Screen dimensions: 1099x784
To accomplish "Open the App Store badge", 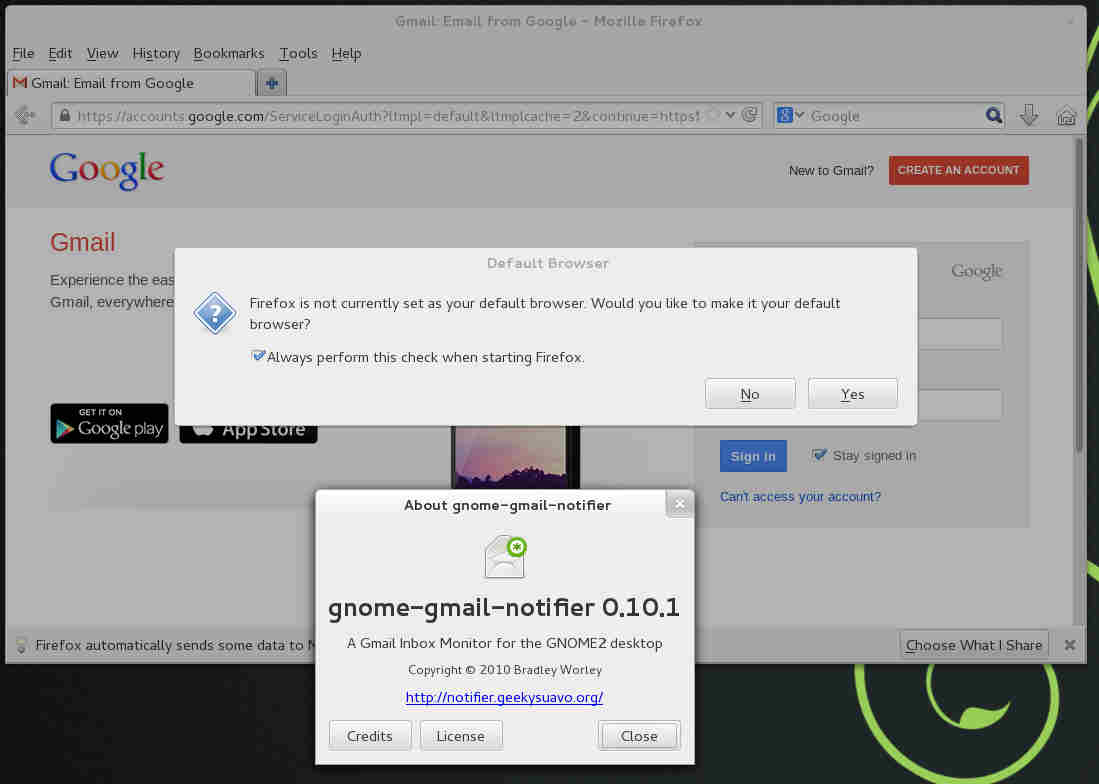I will [x=248, y=434].
